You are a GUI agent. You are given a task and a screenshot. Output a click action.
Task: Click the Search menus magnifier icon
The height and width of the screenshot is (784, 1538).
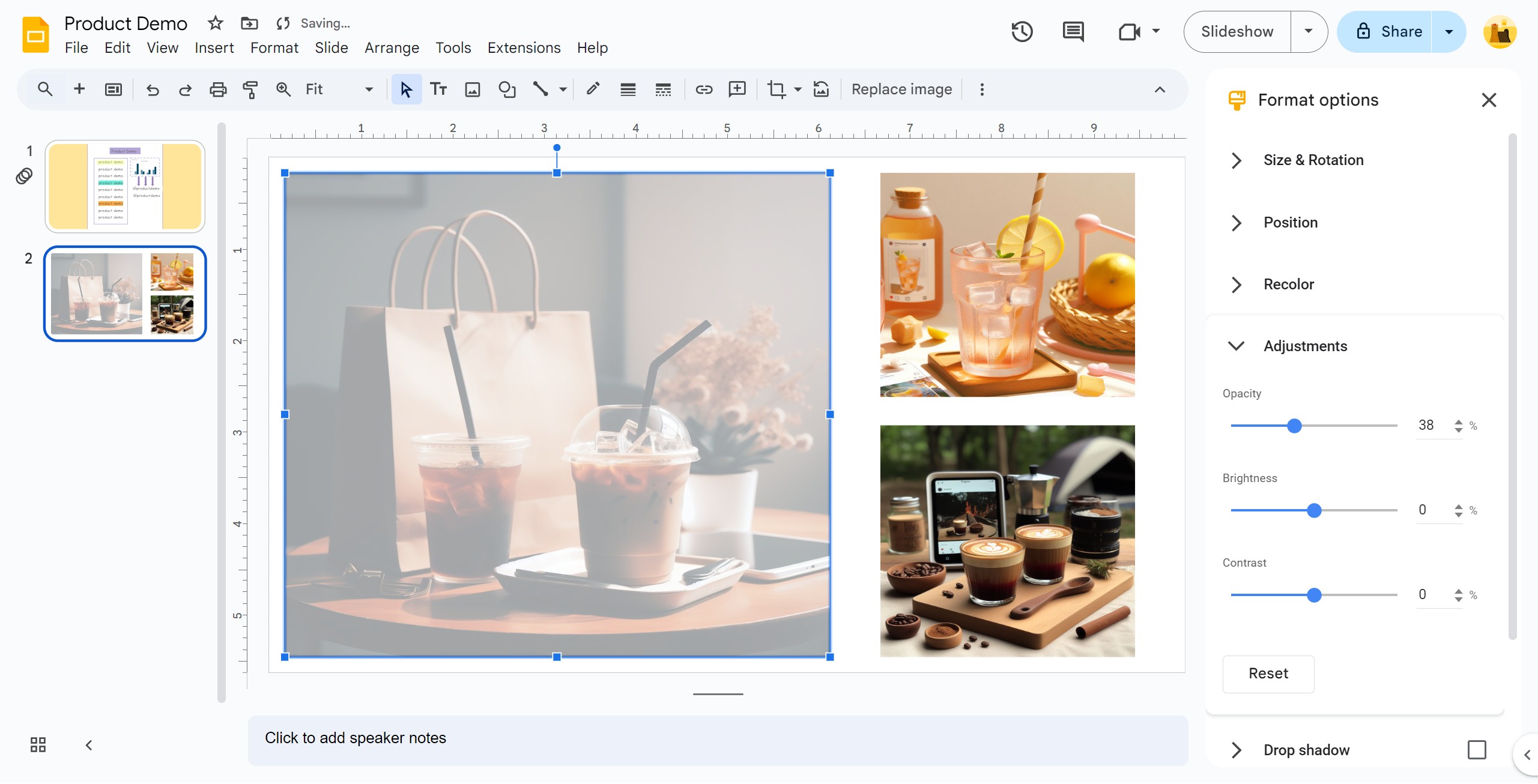click(45, 89)
